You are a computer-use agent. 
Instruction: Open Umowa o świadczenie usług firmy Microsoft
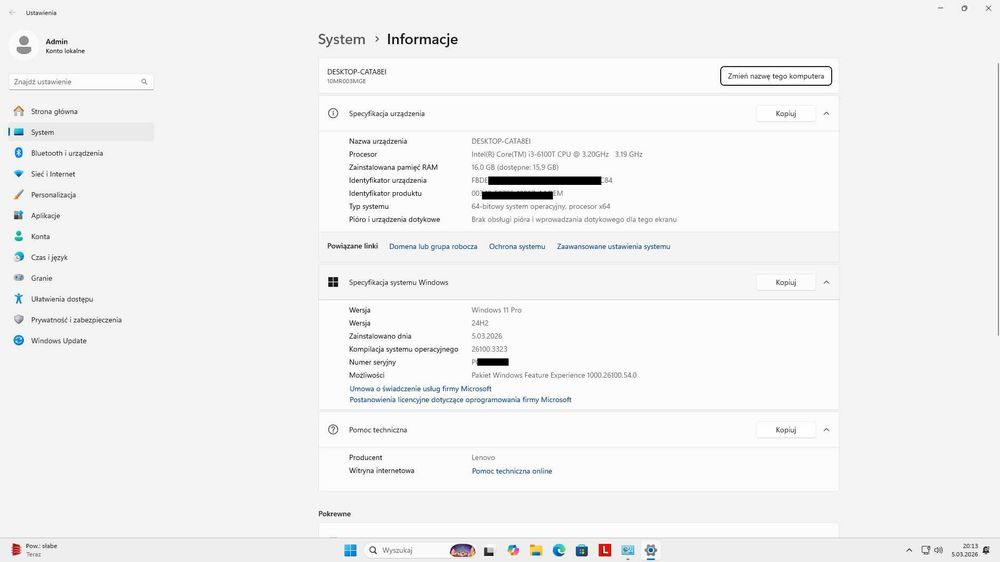420,388
